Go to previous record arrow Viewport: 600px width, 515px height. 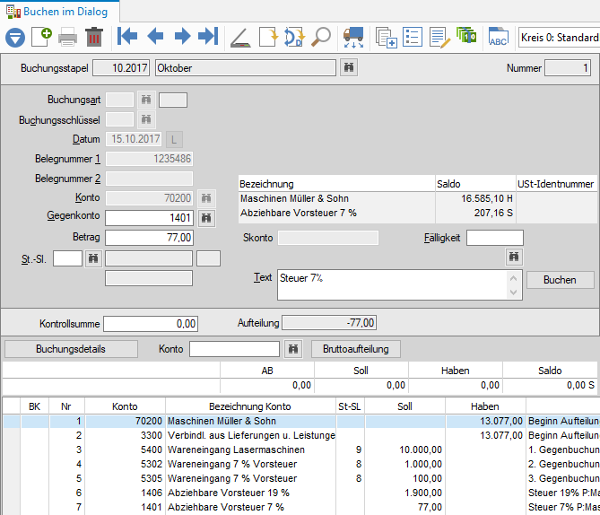click(x=155, y=37)
